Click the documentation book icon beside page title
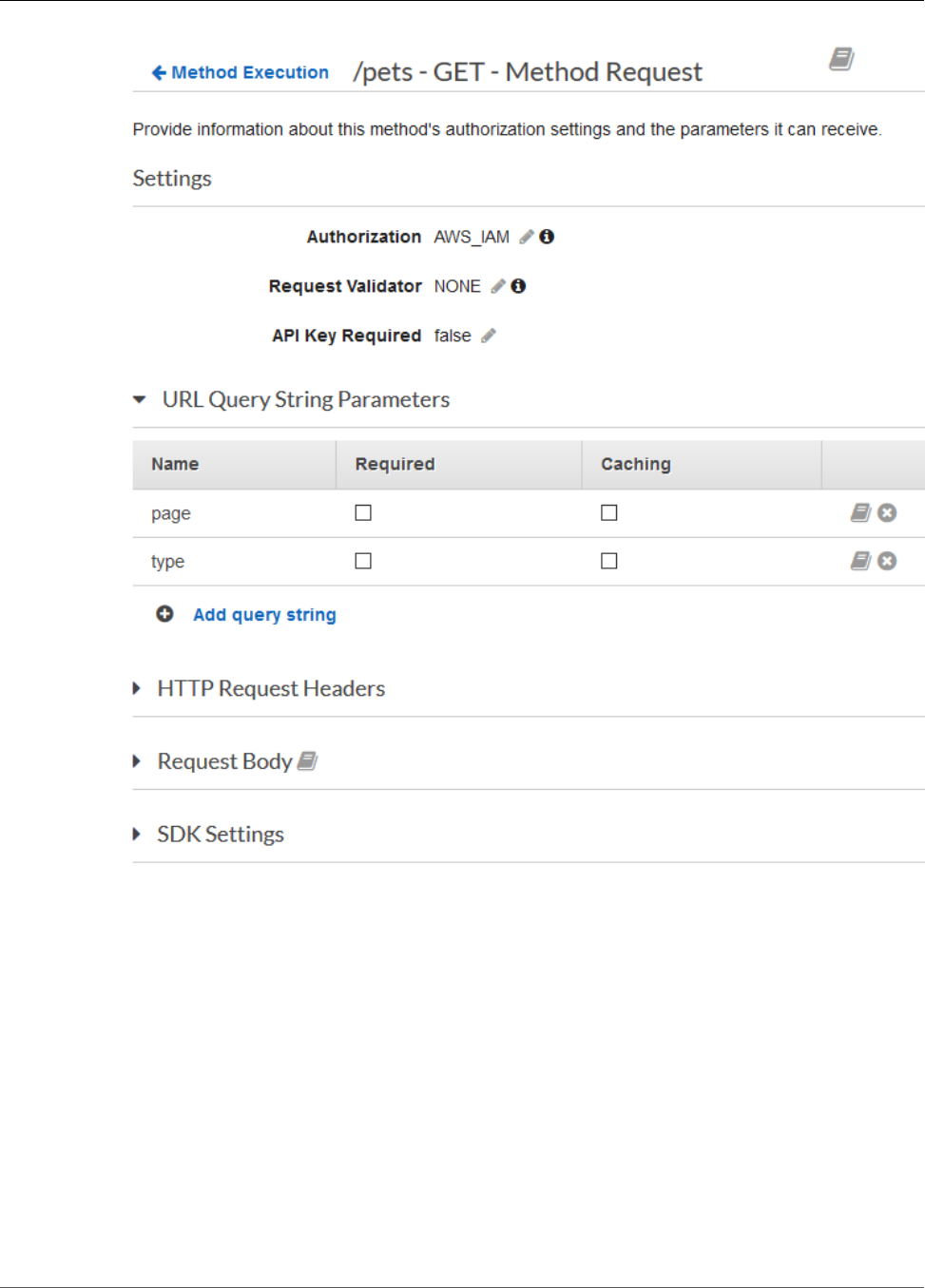Image resolution: width=925 pixels, height=1288 pixels. point(841,59)
